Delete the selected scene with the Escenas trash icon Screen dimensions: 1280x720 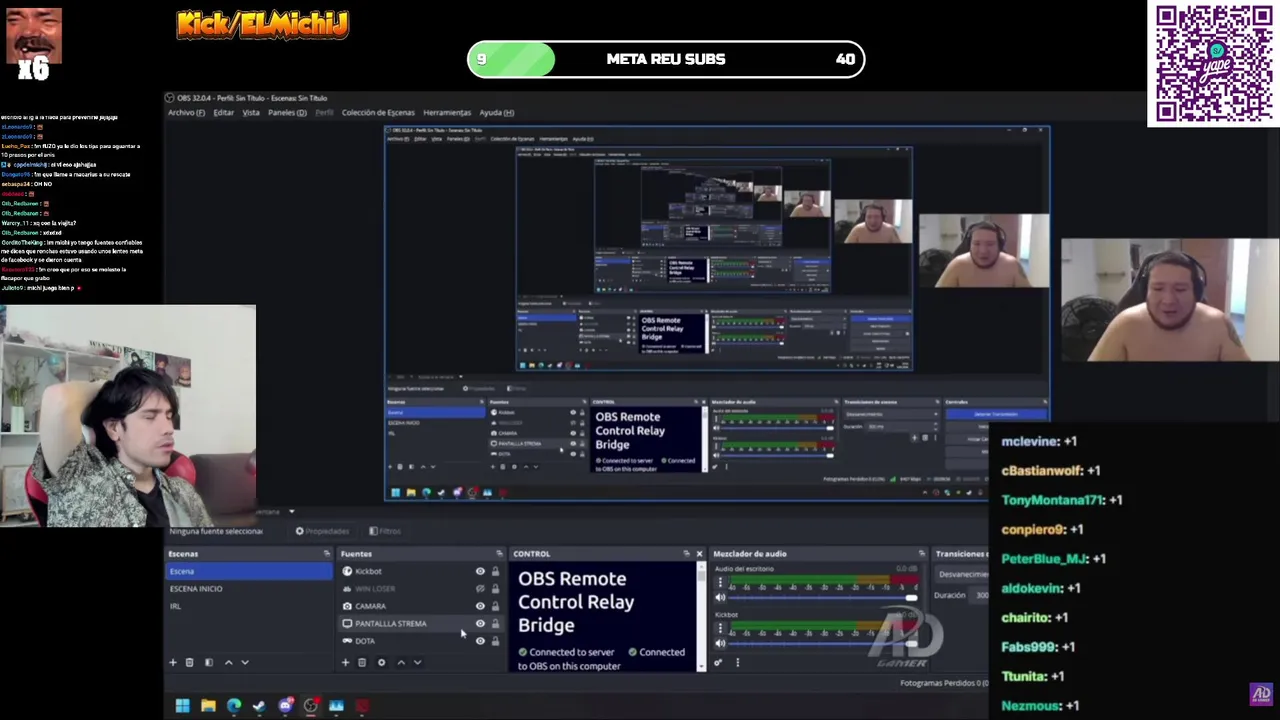tap(189, 662)
